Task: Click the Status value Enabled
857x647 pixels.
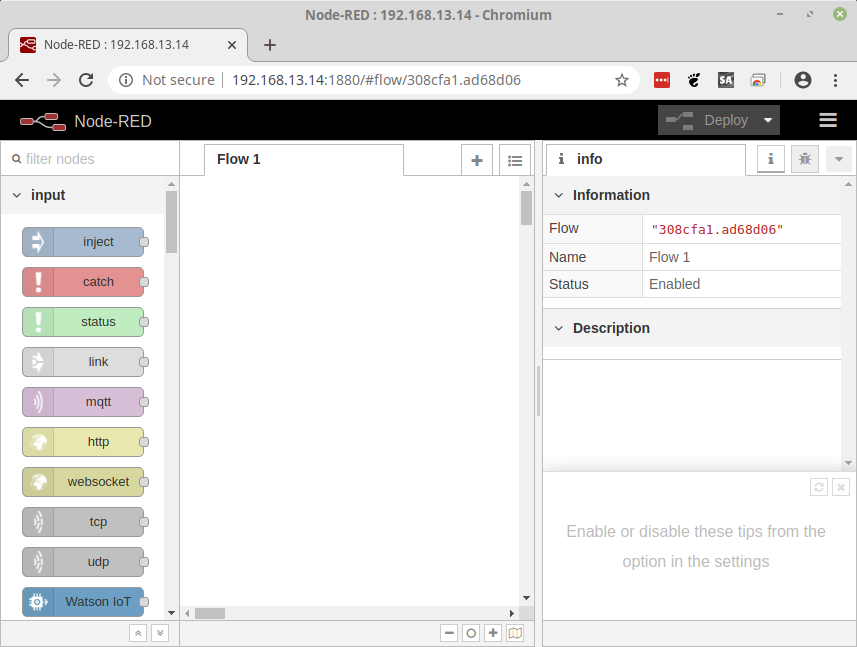Action: tap(674, 284)
